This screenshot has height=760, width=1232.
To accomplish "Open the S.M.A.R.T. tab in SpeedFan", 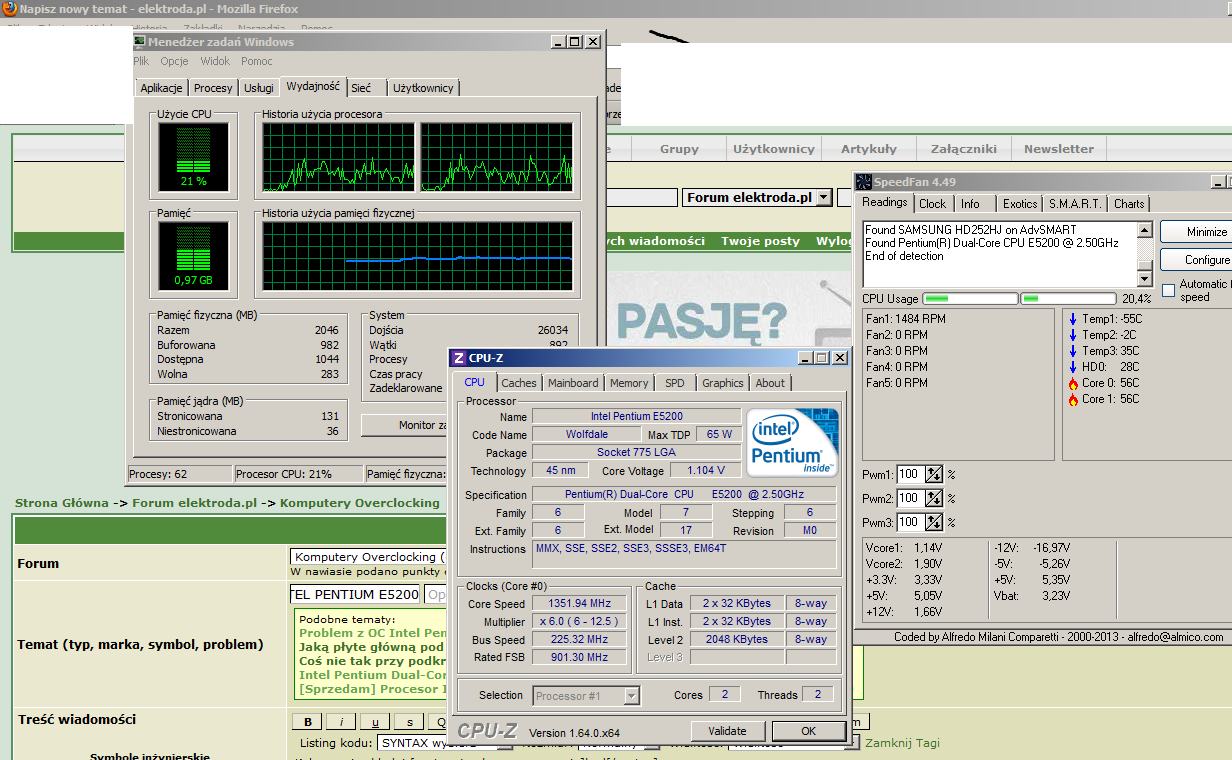I will 1074,204.
